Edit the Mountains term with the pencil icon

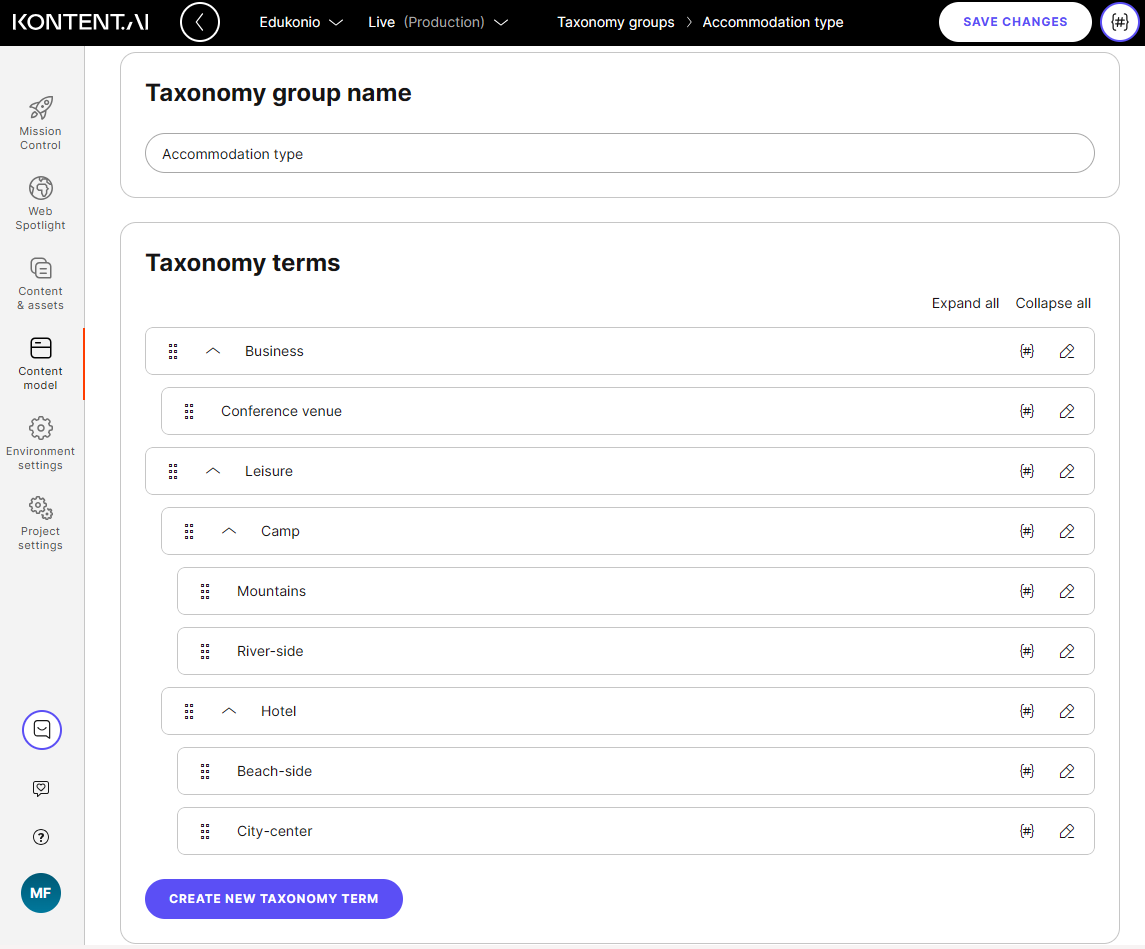(1066, 591)
